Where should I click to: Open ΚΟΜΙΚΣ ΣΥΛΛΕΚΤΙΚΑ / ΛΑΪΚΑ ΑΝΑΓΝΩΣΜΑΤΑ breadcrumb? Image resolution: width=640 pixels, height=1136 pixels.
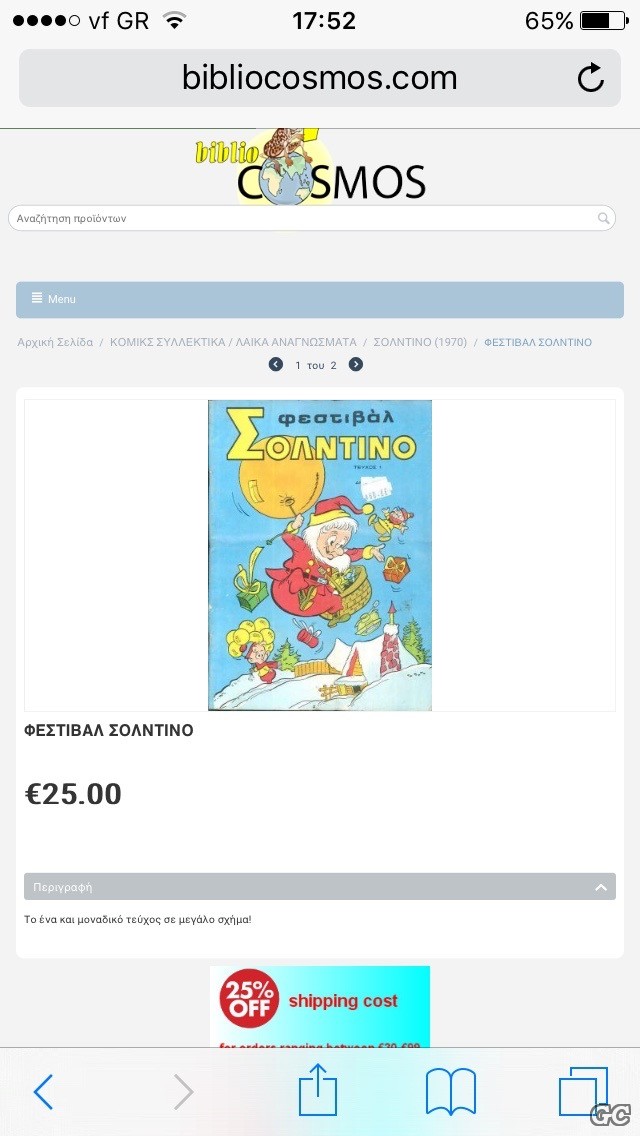(x=233, y=342)
